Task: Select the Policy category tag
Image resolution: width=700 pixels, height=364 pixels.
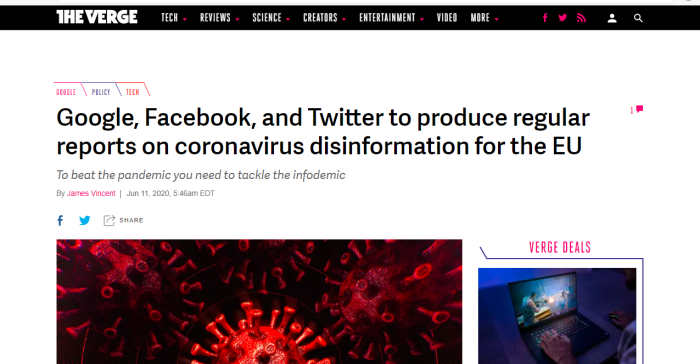Action: (x=101, y=92)
